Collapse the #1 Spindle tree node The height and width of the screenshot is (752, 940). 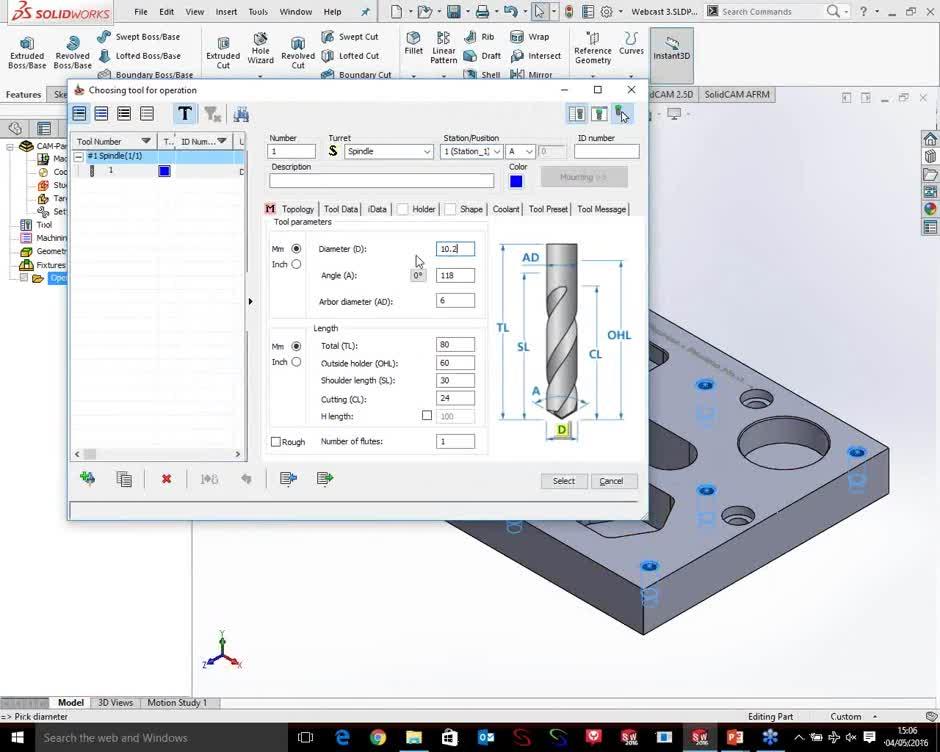click(79, 156)
